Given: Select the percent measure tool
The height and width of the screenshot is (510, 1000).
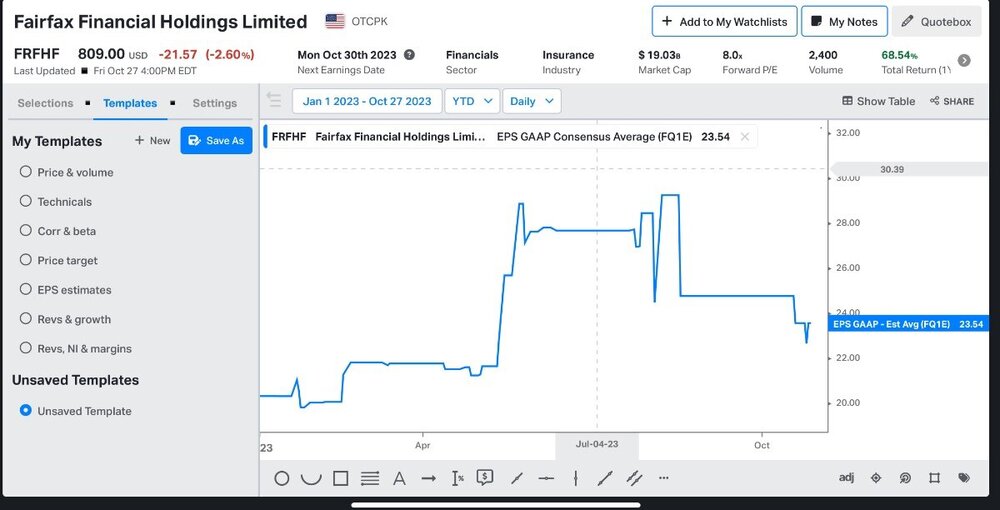Looking at the screenshot, I should 457,478.
